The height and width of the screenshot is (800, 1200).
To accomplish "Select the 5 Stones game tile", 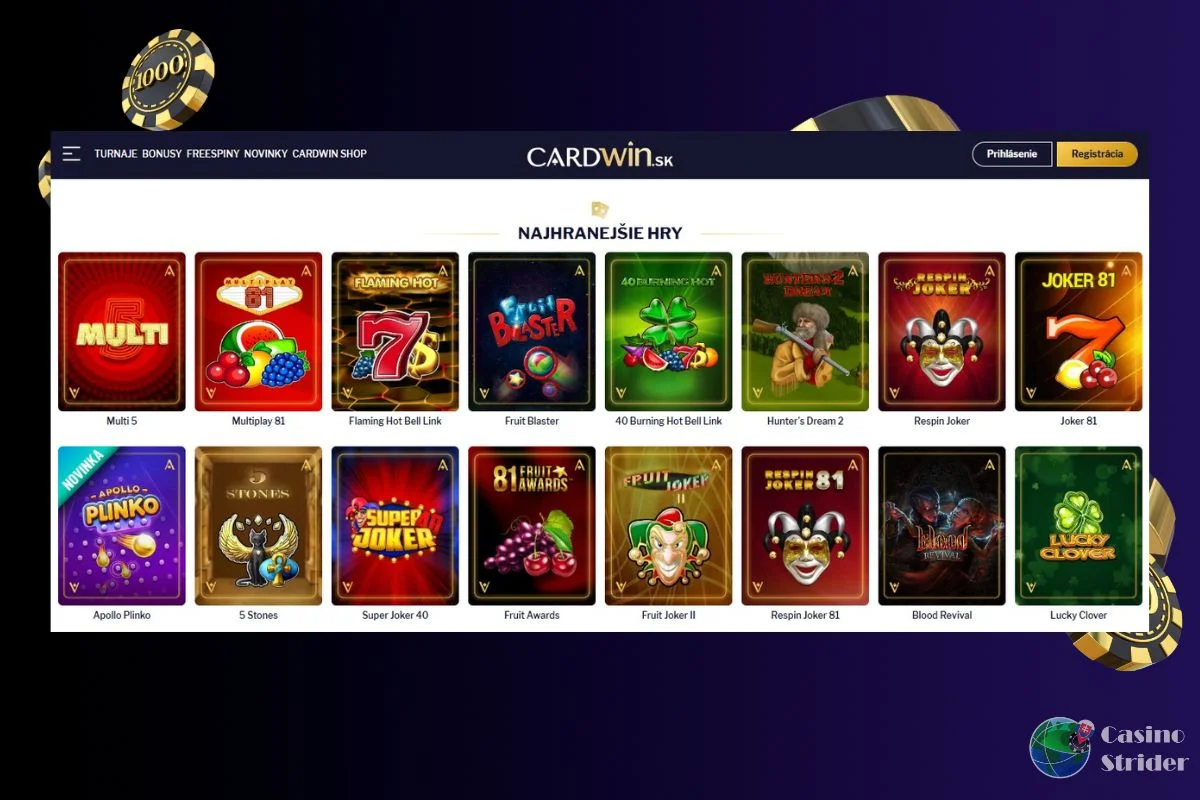I will click(258, 526).
